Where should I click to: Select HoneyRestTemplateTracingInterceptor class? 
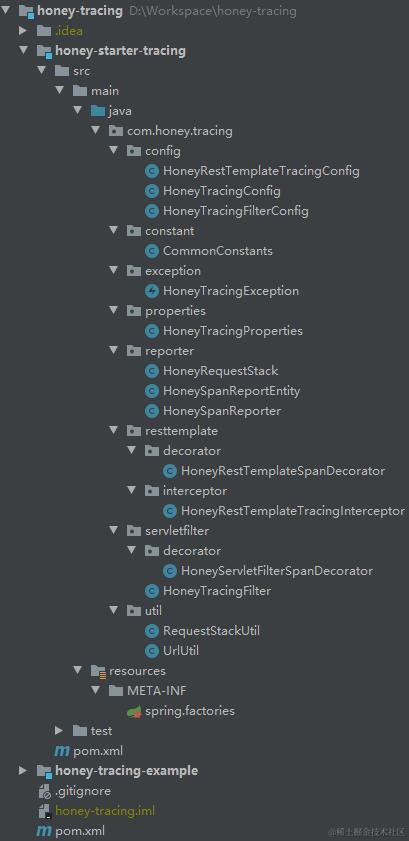coord(293,511)
